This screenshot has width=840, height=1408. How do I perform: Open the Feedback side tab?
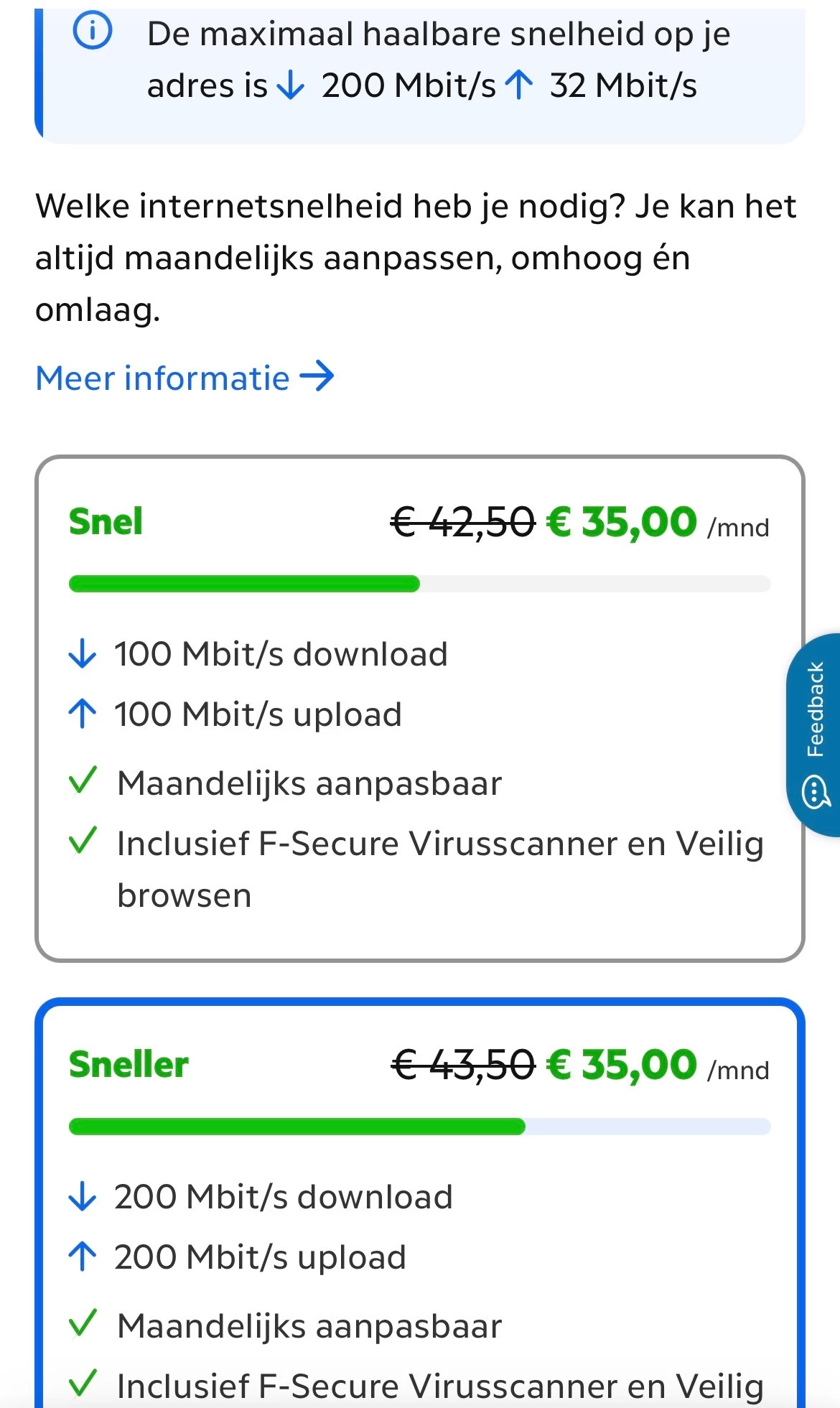click(x=815, y=710)
